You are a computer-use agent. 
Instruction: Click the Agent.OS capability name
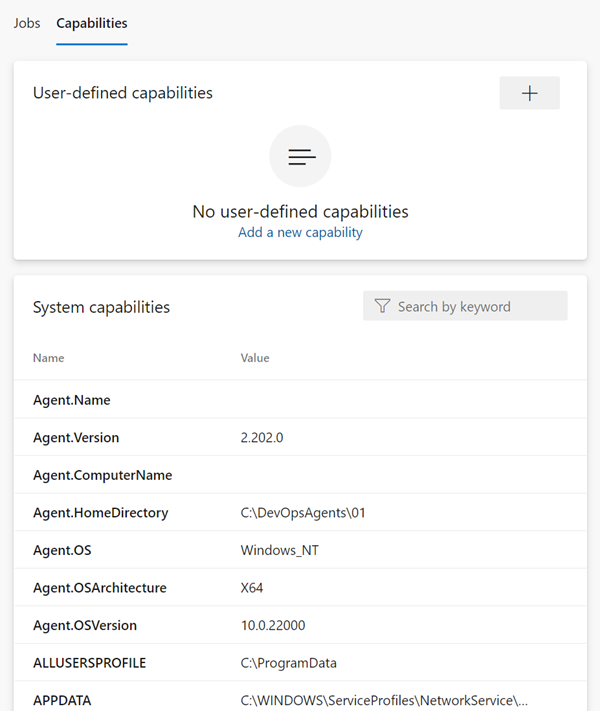click(62, 550)
